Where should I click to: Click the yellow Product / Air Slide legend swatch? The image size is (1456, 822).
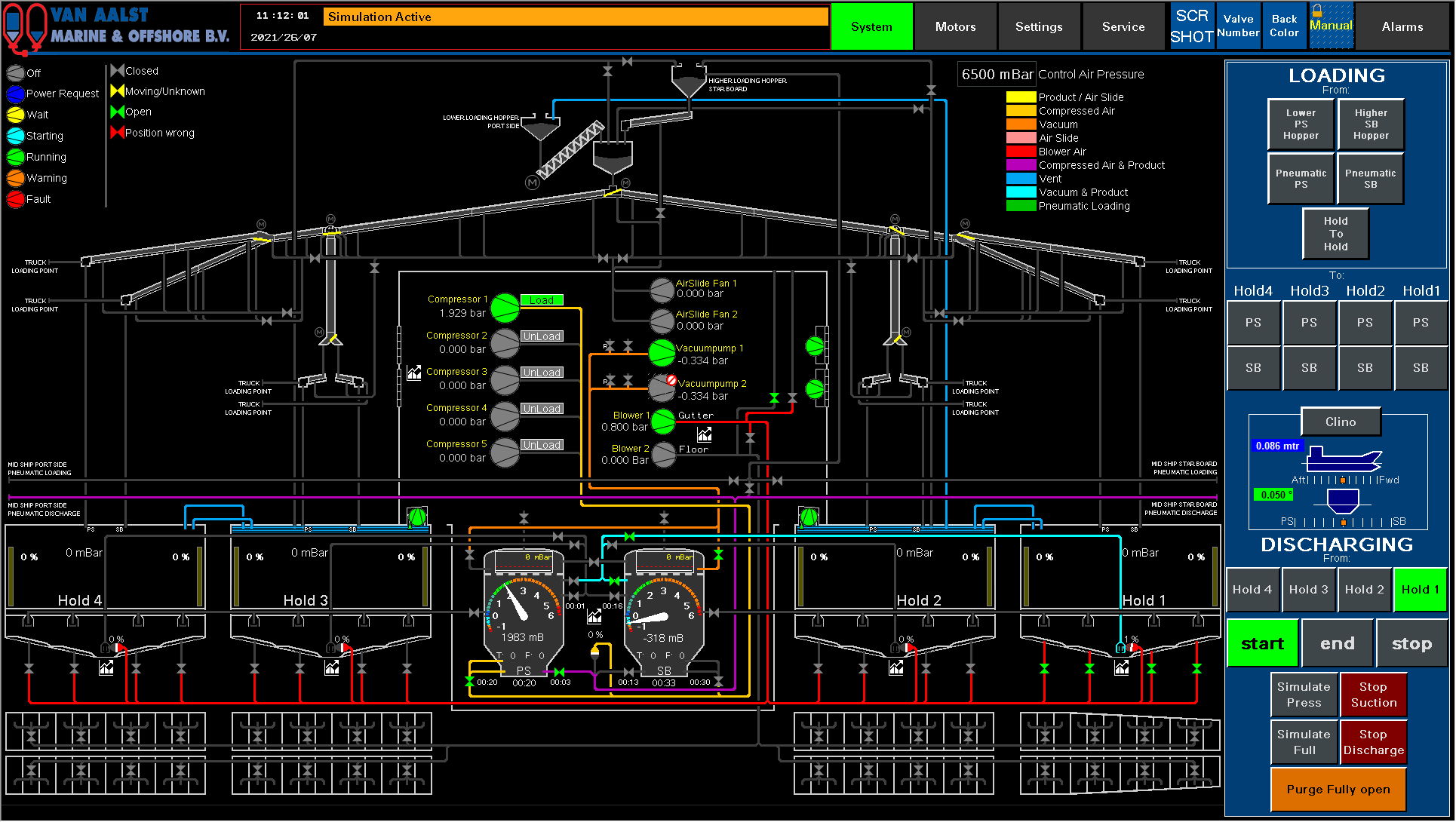click(1021, 97)
